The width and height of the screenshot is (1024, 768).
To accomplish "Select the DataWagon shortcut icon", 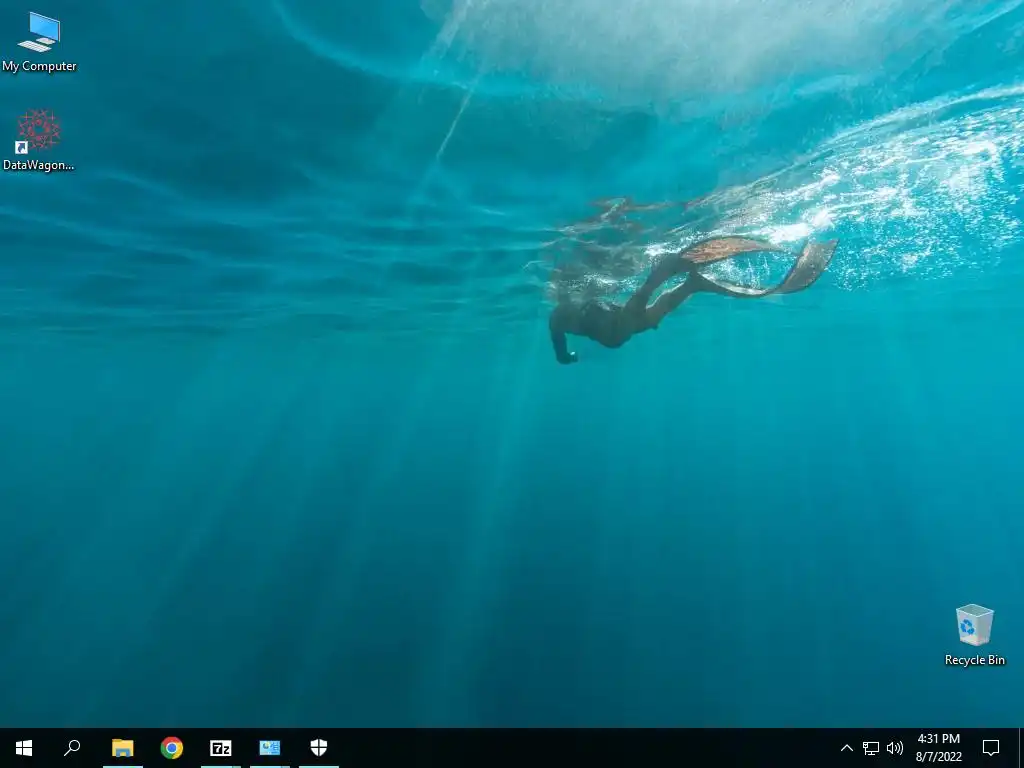I will pos(39,140).
